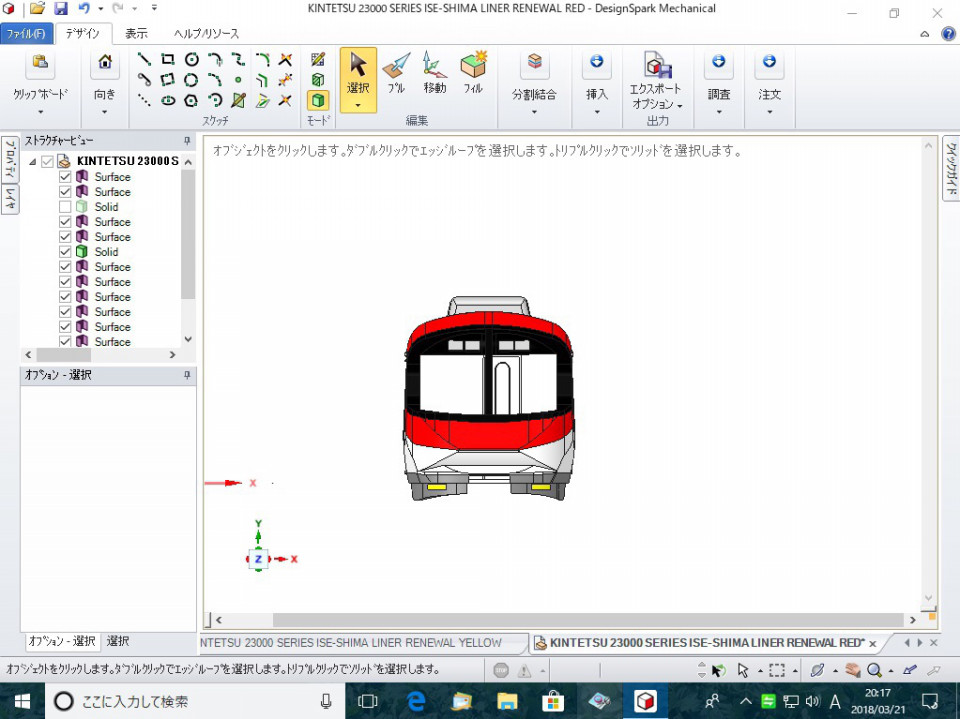
Task: Open the レイヤ side tab
Action: pos(10,199)
